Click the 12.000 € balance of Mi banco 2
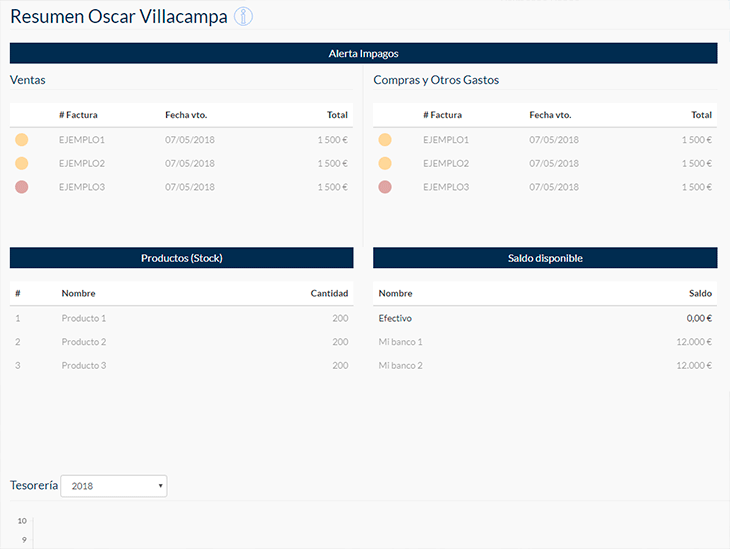The width and height of the screenshot is (730, 549). (x=694, y=366)
